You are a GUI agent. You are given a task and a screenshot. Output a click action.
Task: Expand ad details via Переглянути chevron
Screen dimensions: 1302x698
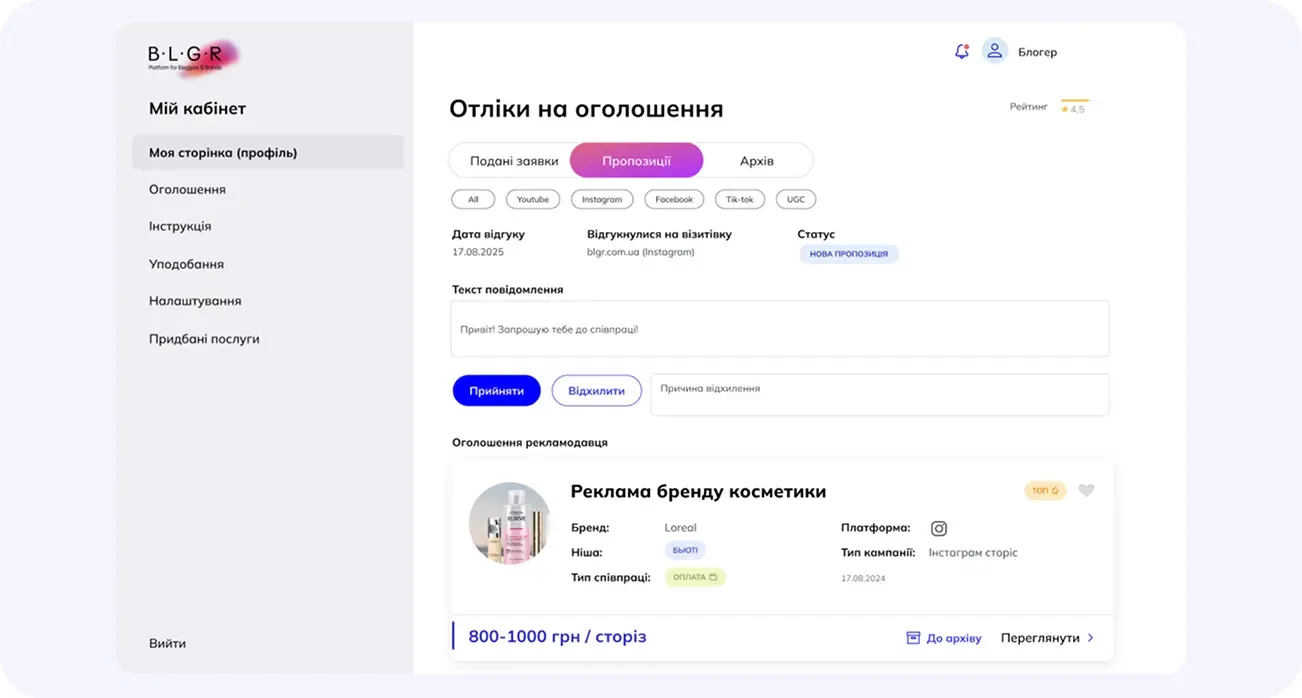point(1090,638)
